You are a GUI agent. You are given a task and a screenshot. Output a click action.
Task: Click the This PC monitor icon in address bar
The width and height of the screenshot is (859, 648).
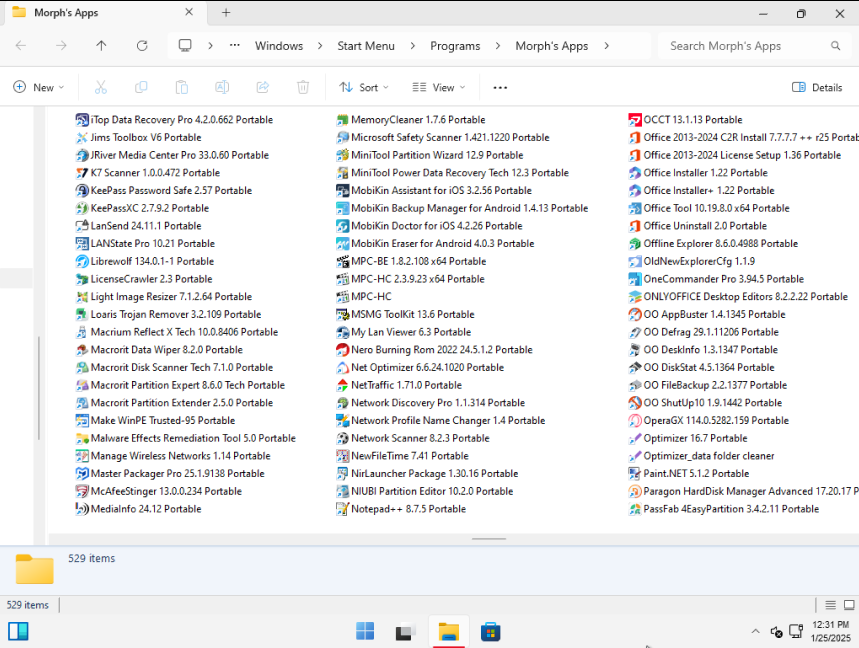pyautogui.click(x=185, y=45)
